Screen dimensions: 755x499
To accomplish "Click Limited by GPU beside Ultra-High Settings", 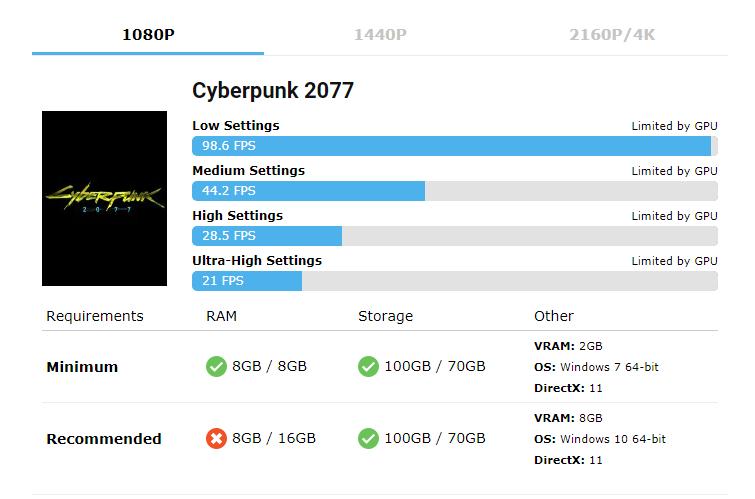I will click(675, 261).
